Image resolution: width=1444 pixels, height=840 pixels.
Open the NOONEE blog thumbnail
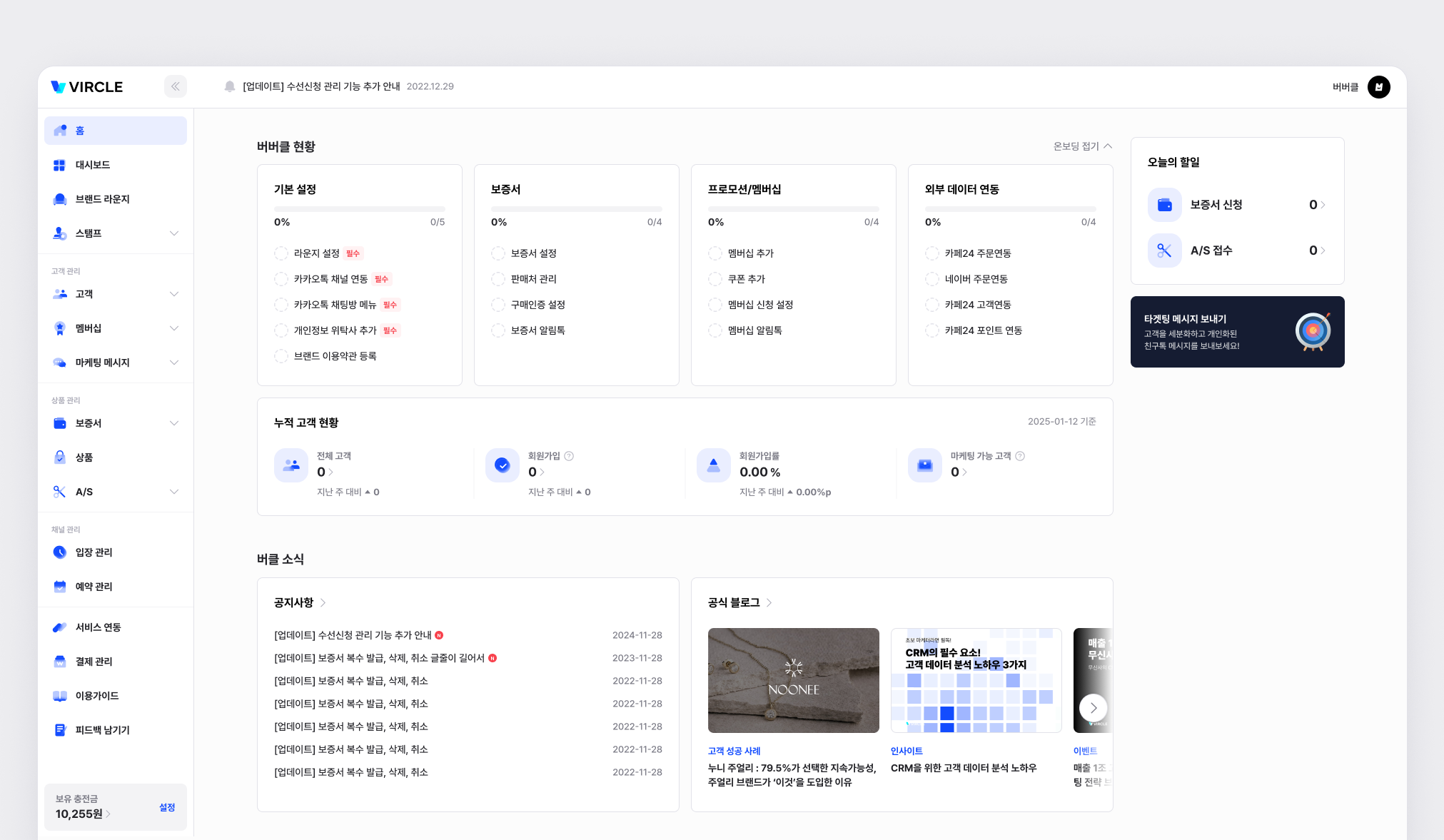[793, 680]
